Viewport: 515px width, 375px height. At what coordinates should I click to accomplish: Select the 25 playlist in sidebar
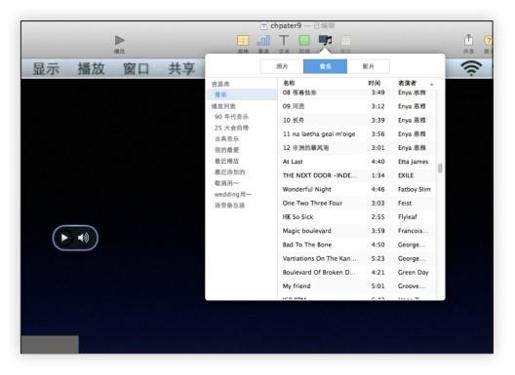[x=231, y=128]
